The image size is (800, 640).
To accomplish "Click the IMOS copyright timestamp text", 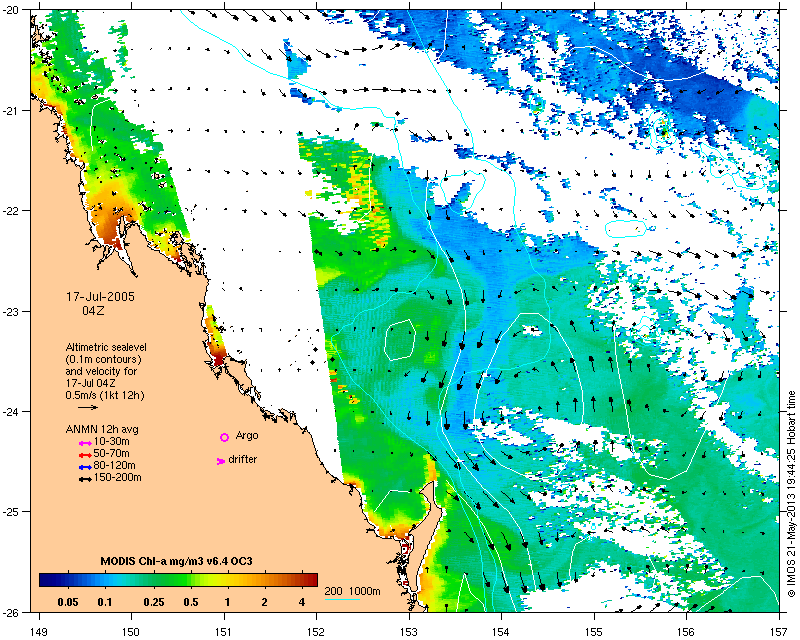I will (791, 494).
